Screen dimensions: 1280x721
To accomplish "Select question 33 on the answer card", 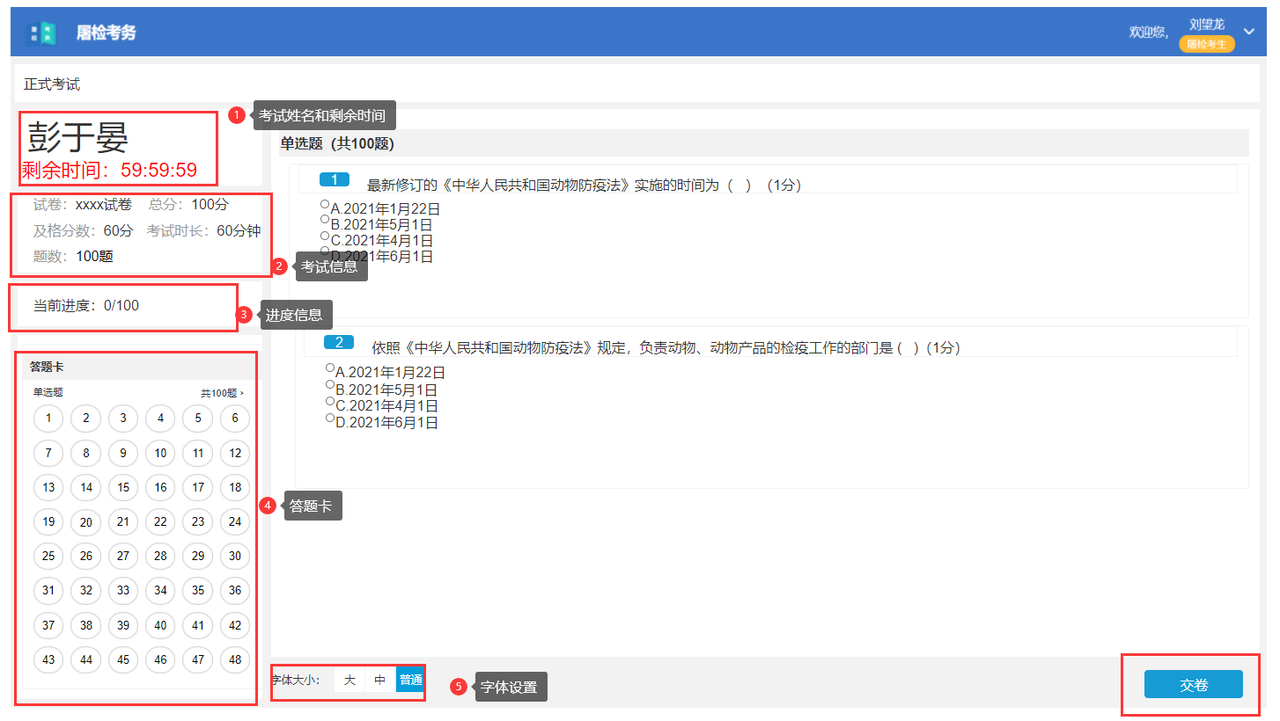I will pyautogui.click(x=123, y=591).
